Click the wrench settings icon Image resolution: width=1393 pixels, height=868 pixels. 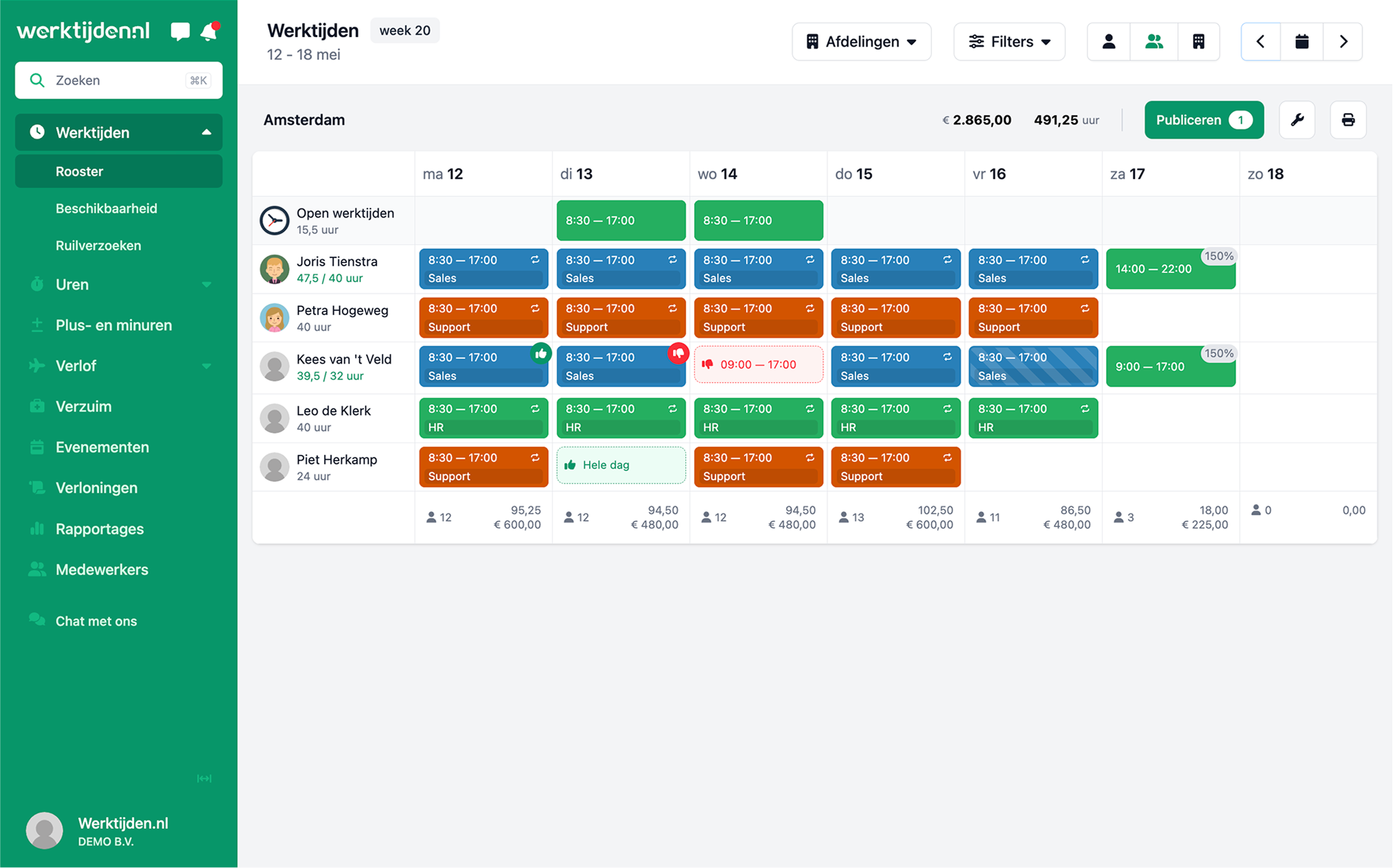click(1296, 120)
